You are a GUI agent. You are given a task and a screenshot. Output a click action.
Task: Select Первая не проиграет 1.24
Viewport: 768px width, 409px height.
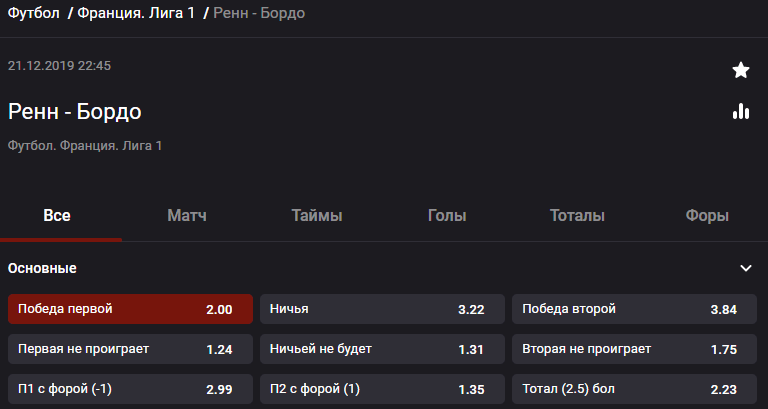point(130,349)
